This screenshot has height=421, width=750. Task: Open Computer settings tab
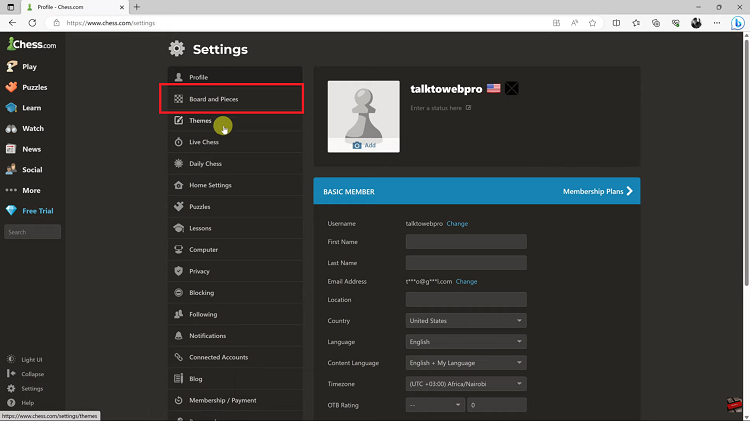click(235, 250)
